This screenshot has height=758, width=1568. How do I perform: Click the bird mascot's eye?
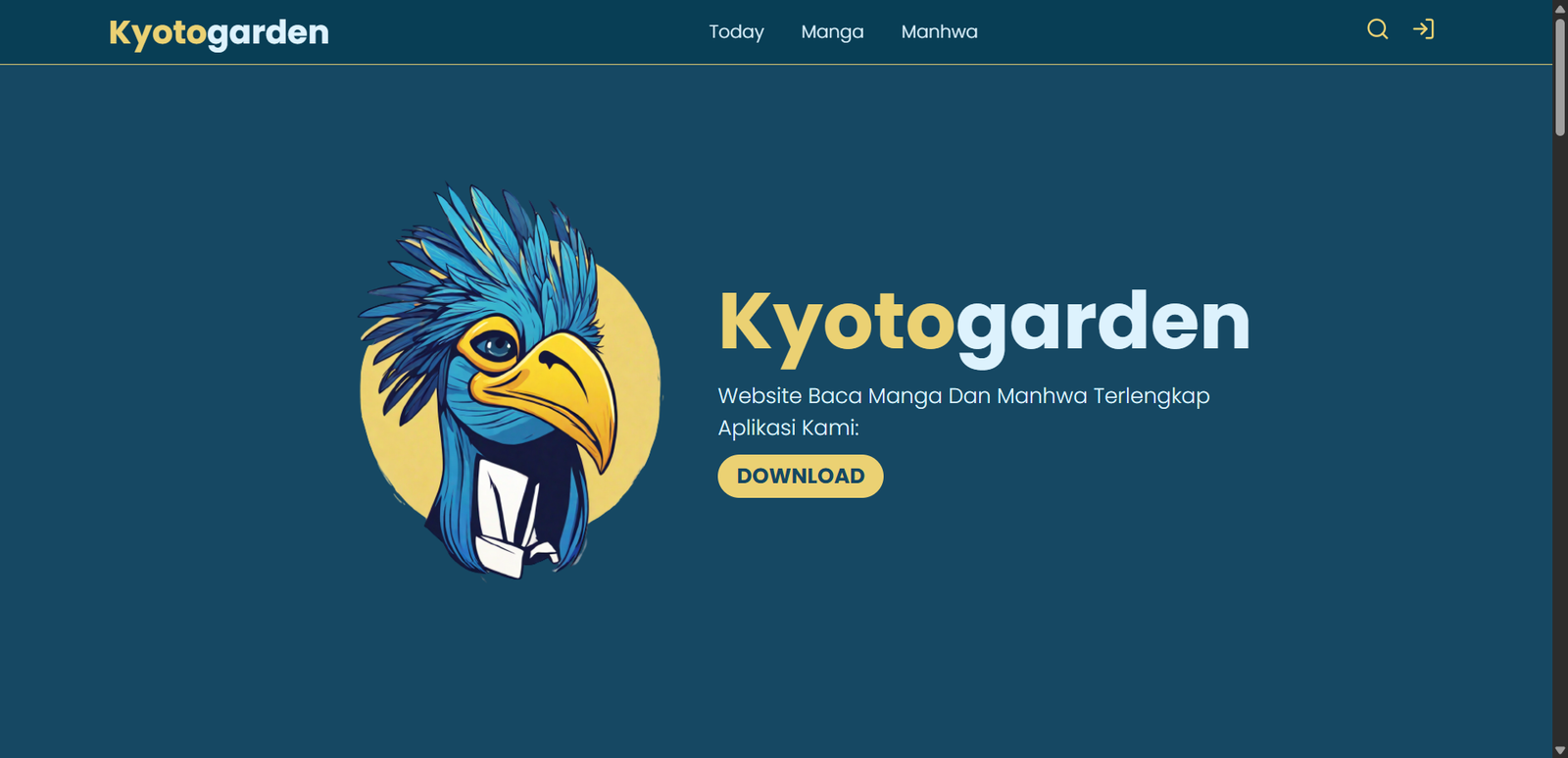tap(496, 345)
